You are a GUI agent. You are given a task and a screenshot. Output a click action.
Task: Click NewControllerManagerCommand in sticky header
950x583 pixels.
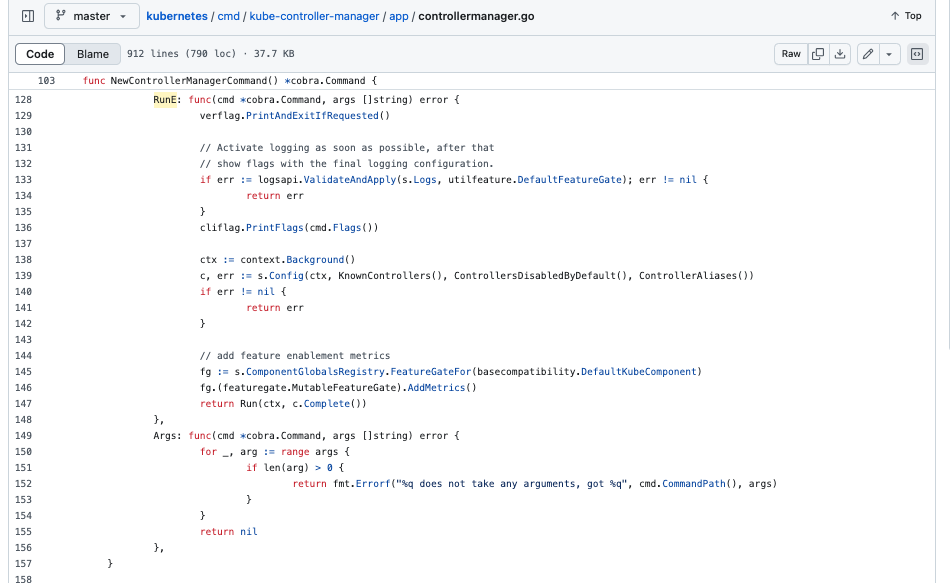coord(188,81)
